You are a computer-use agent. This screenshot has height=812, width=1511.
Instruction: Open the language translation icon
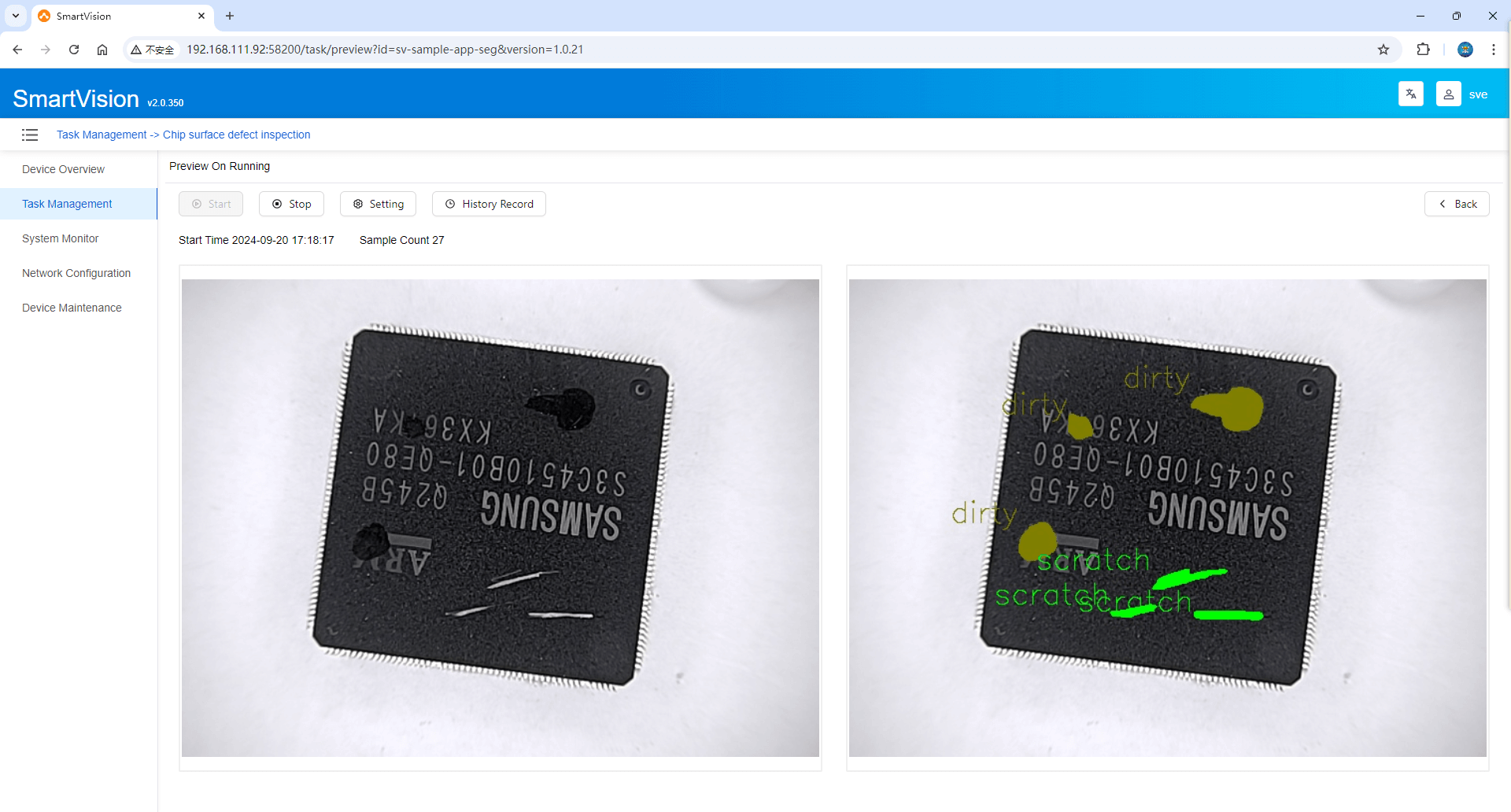point(1410,94)
